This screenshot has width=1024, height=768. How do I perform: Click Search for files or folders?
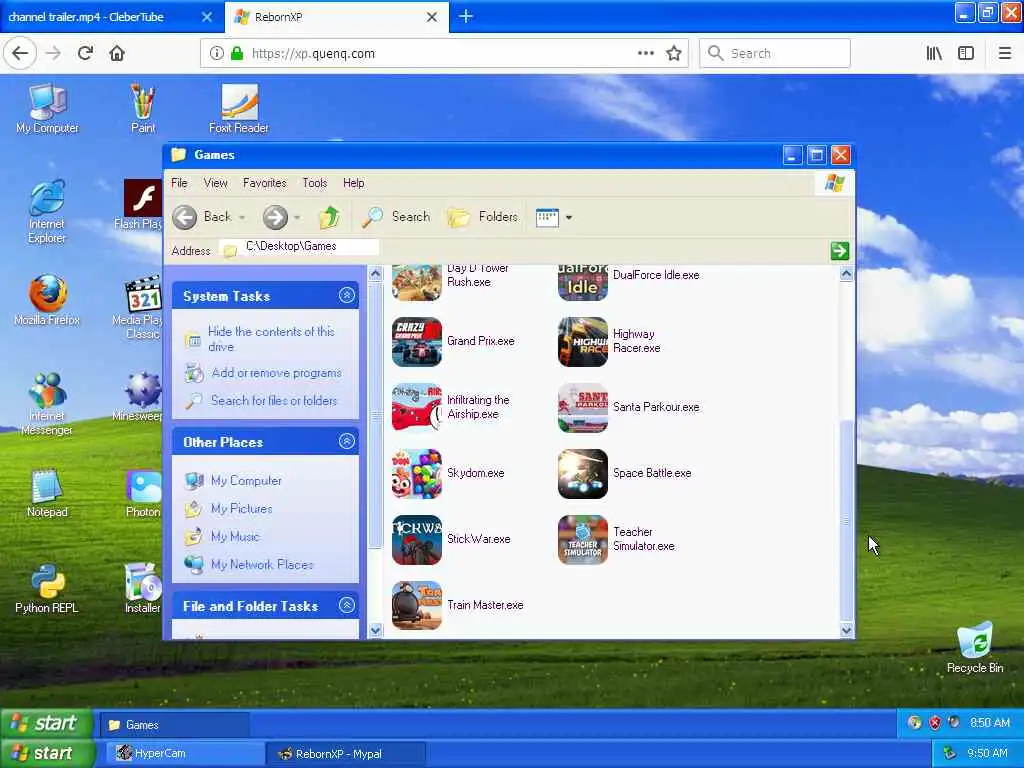point(274,400)
